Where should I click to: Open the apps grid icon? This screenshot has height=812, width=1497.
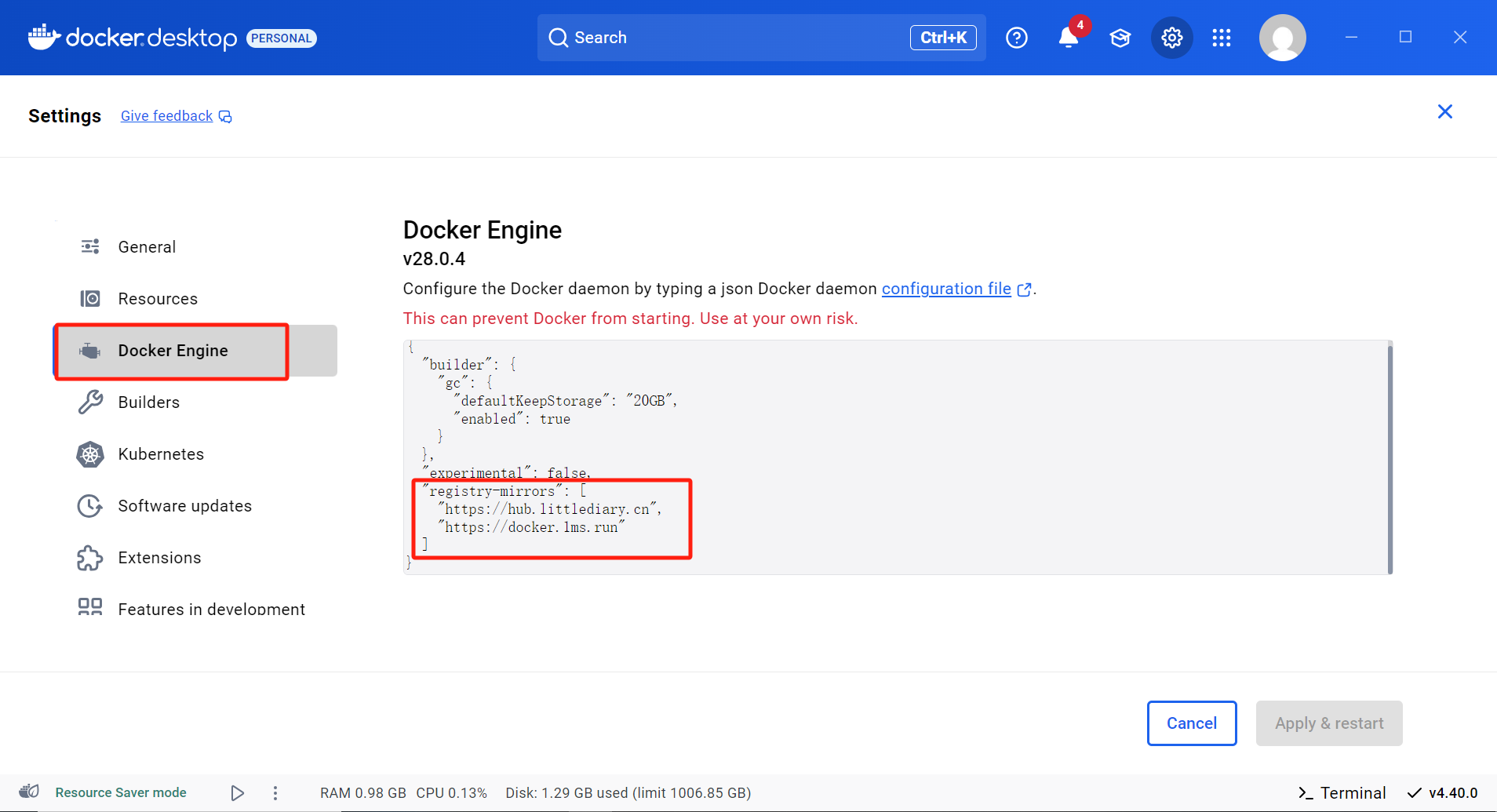tap(1222, 38)
